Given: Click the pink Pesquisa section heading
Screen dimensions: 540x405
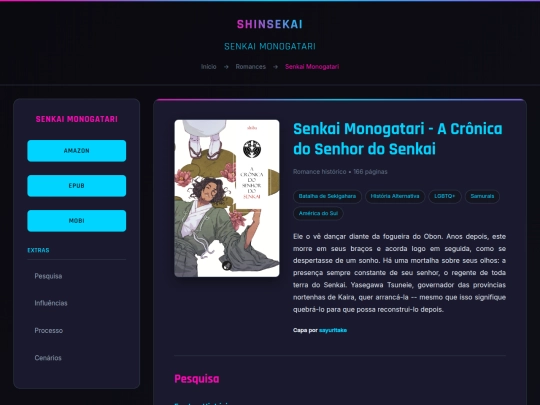Looking at the screenshot, I should [197, 379].
